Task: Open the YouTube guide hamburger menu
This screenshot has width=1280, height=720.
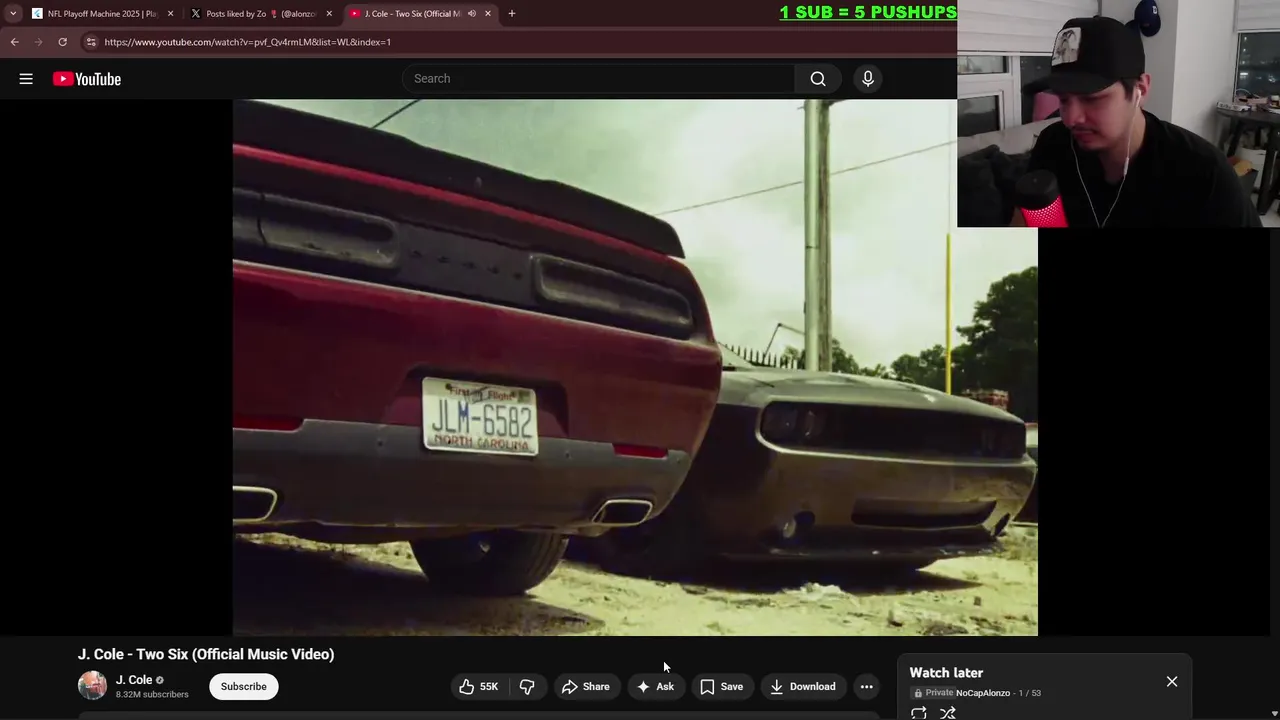Action: [x=26, y=79]
